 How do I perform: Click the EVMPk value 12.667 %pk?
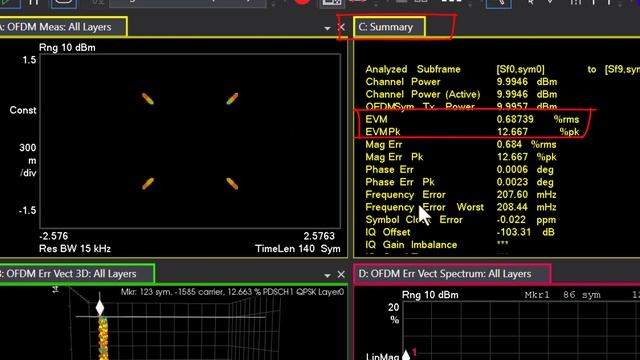[538, 132]
